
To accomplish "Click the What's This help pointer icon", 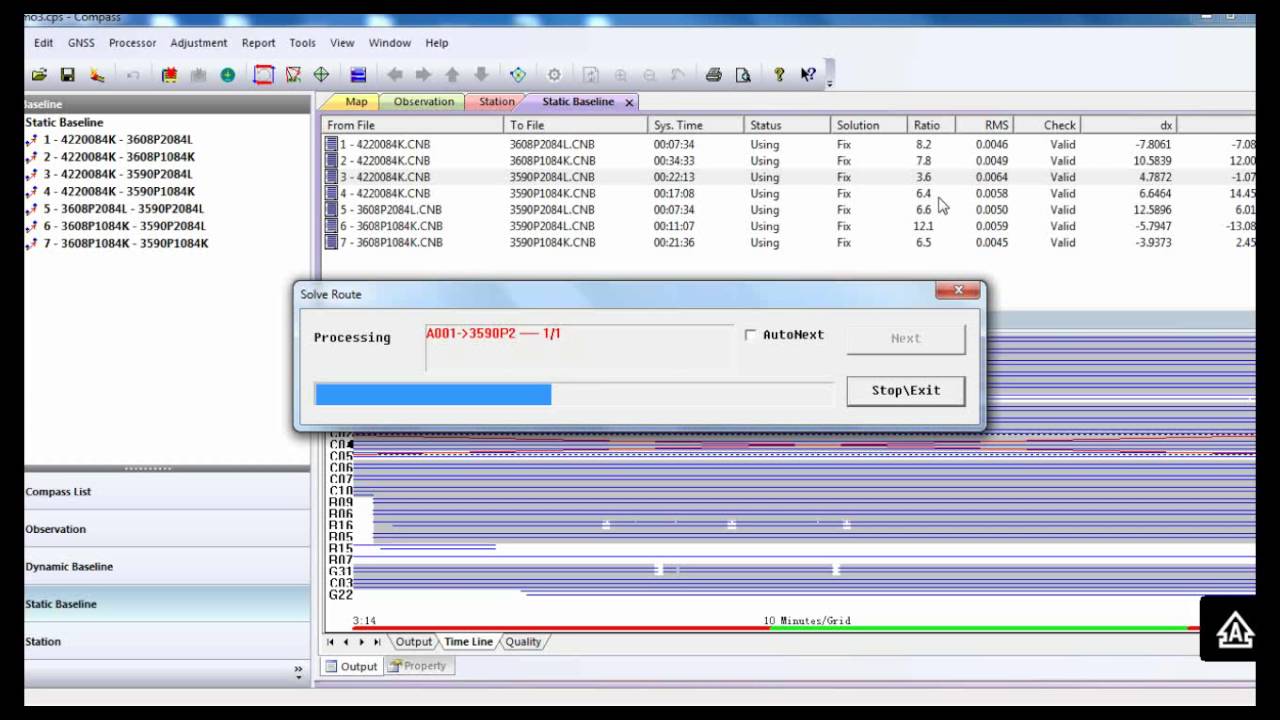I will click(x=808, y=75).
